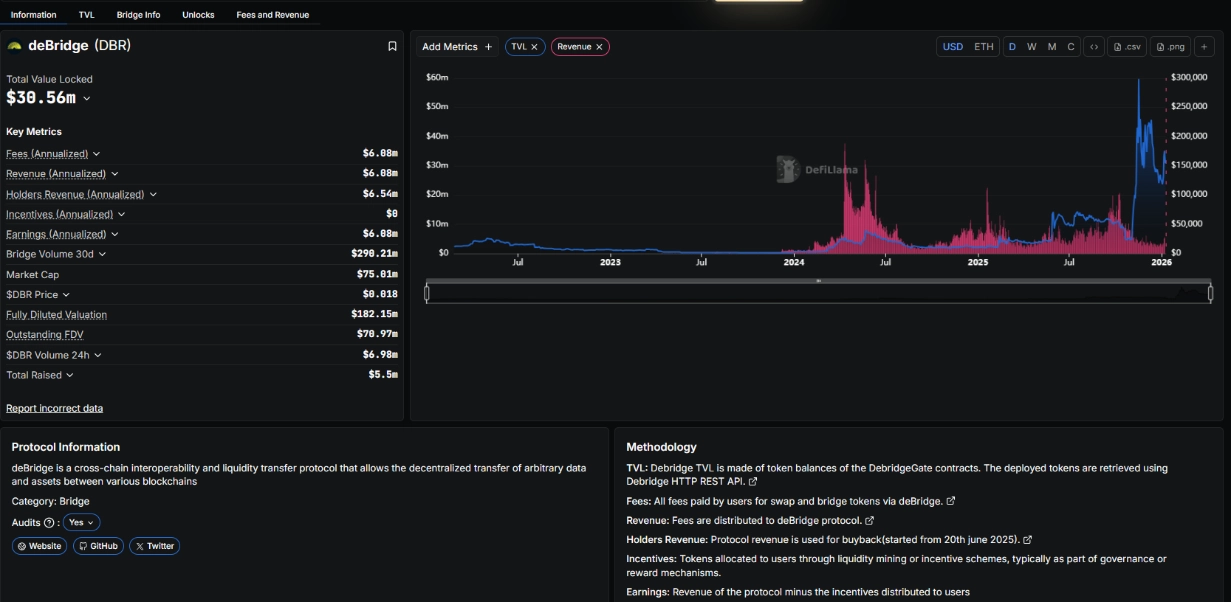1231x602 pixels.
Task: Download chart data as .csv
Action: [1126, 47]
